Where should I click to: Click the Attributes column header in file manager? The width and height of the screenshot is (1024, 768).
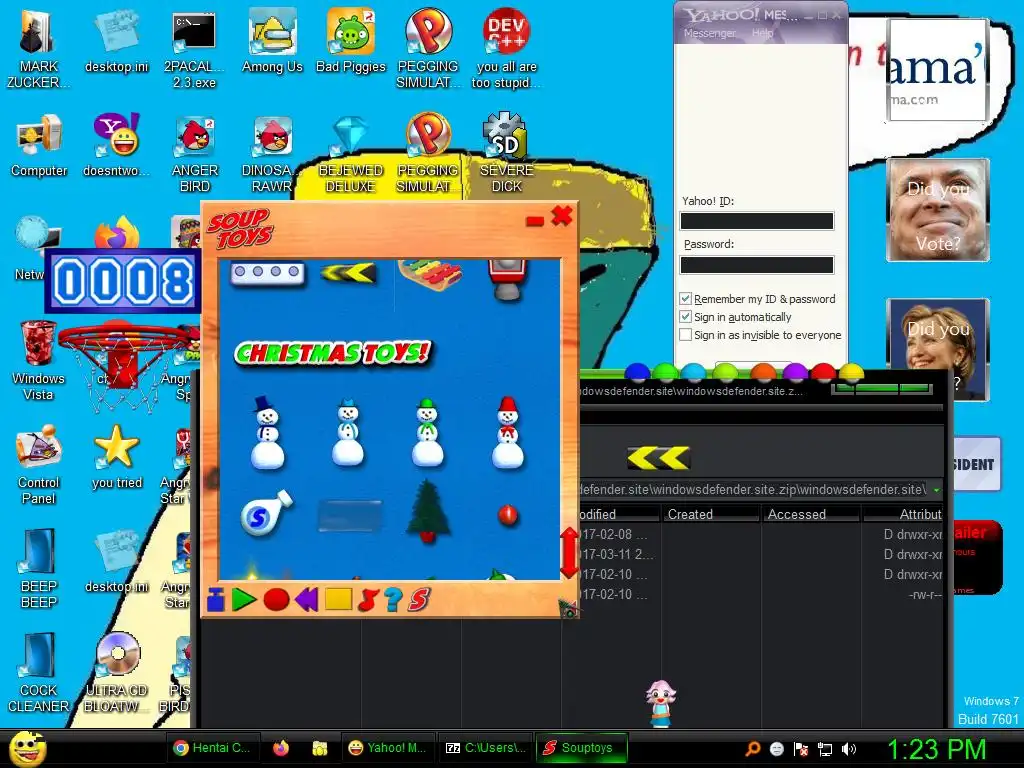(x=903, y=514)
